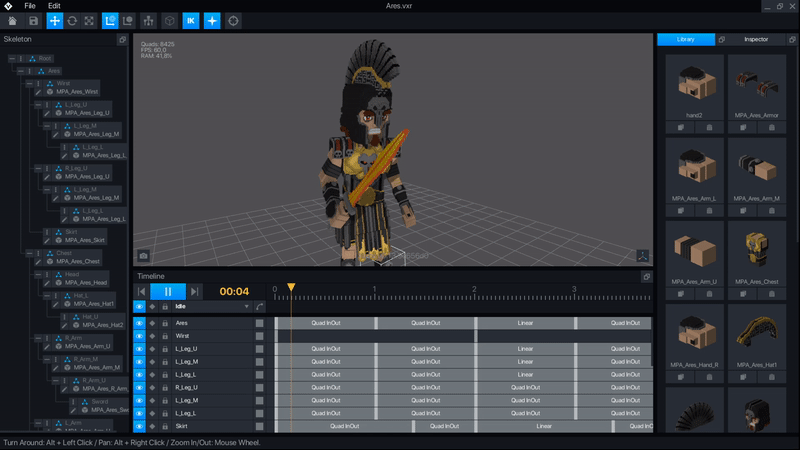Click the axis gizmo in viewport corner

click(x=642, y=256)
